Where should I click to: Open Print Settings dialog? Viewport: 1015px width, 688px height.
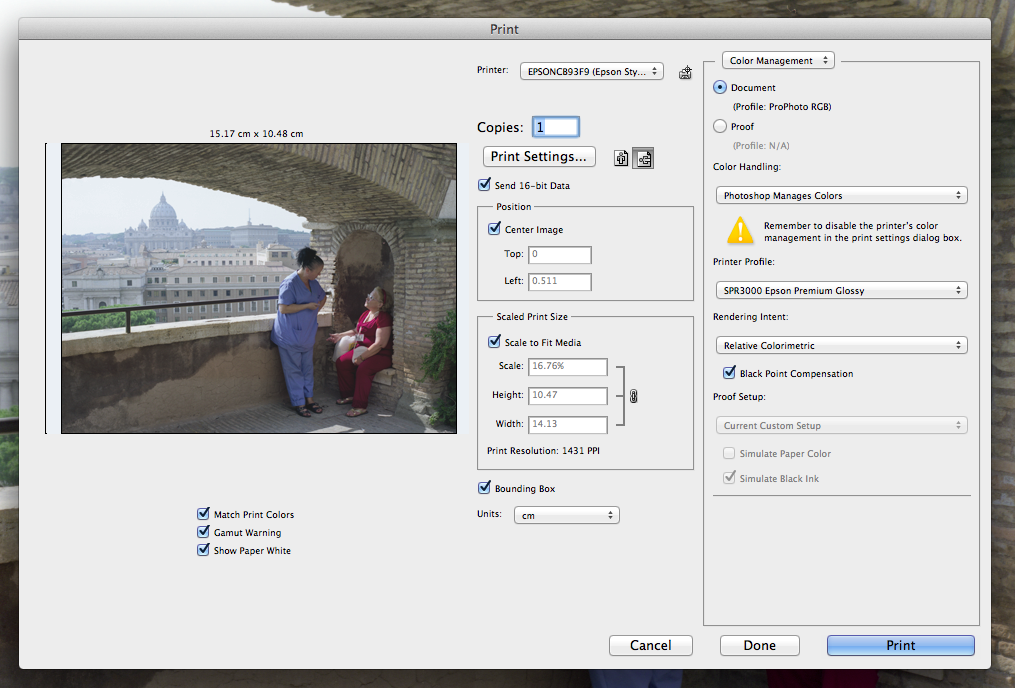(x=539, y=157)
